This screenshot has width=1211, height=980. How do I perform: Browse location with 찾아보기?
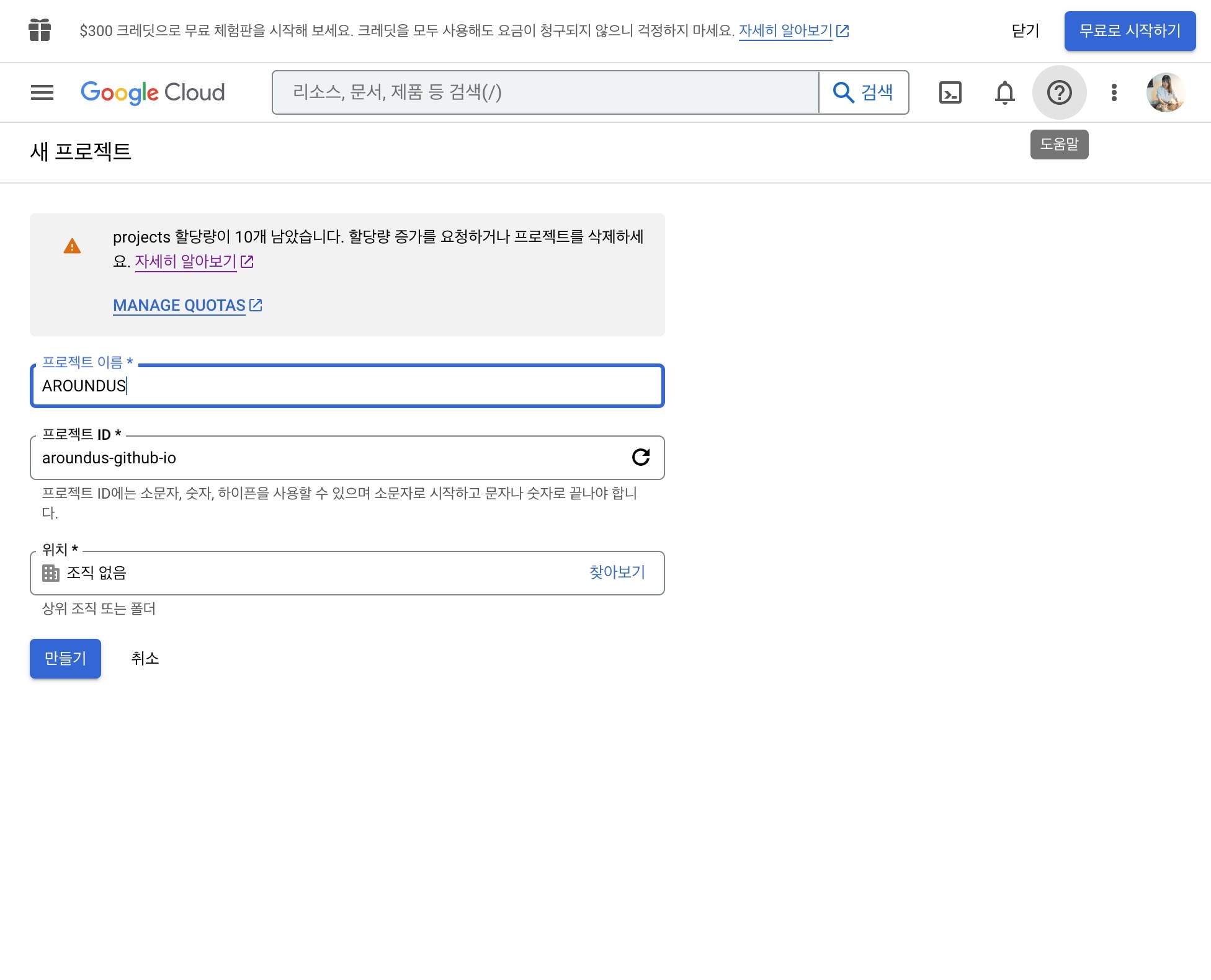click(x=617, y=572)
